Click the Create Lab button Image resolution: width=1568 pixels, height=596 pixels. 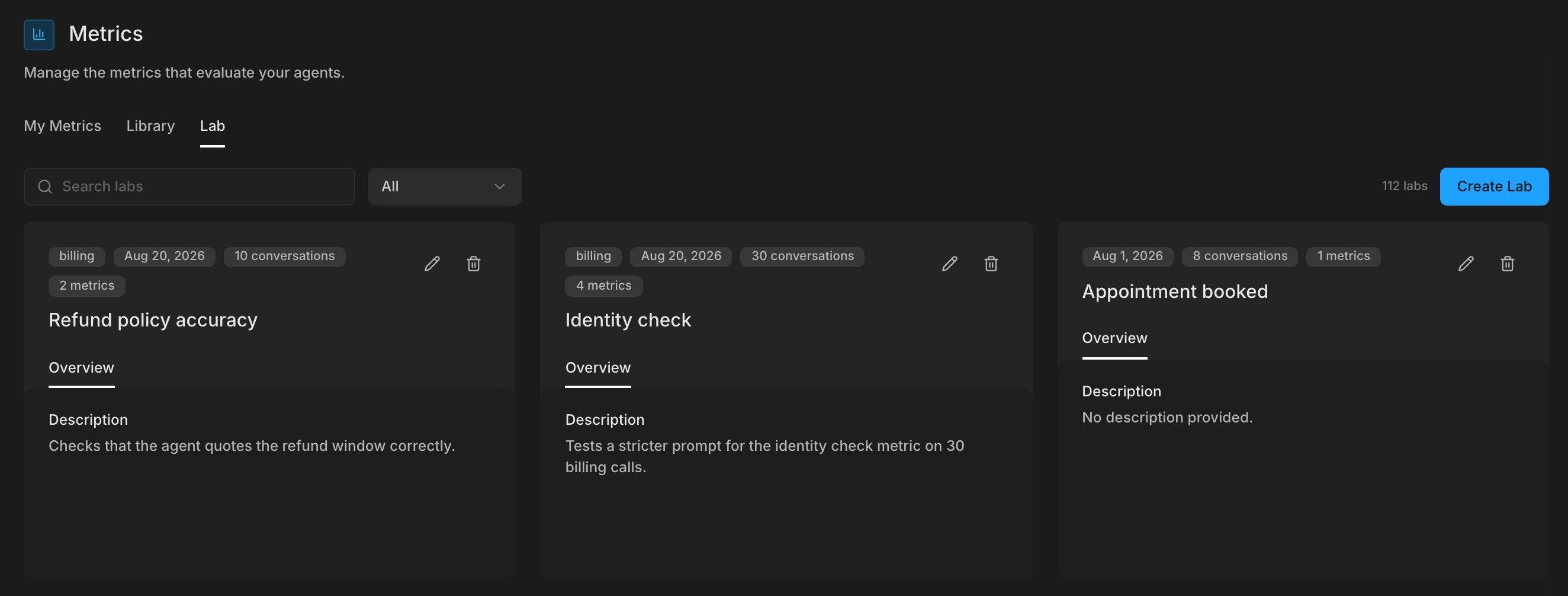pyautogui.click(x=1494, y=186)
